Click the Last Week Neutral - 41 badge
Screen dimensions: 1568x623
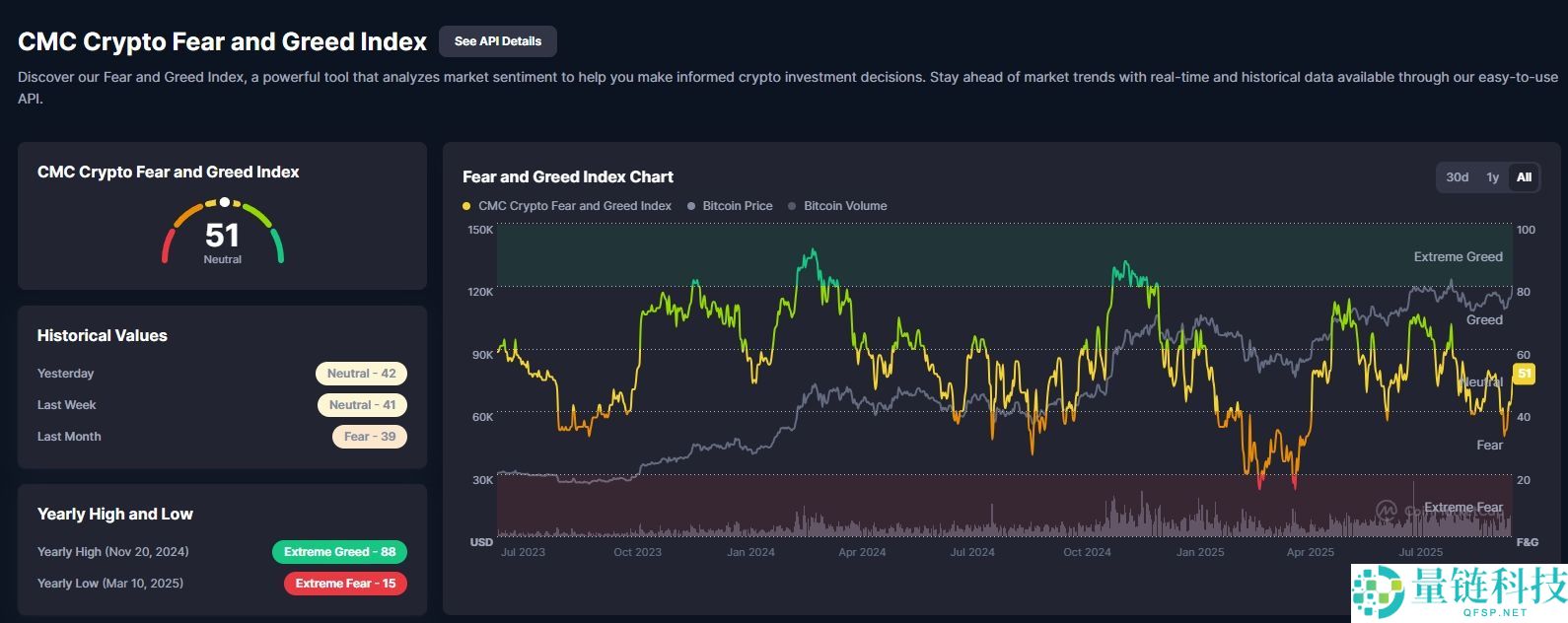coord(362,405)
